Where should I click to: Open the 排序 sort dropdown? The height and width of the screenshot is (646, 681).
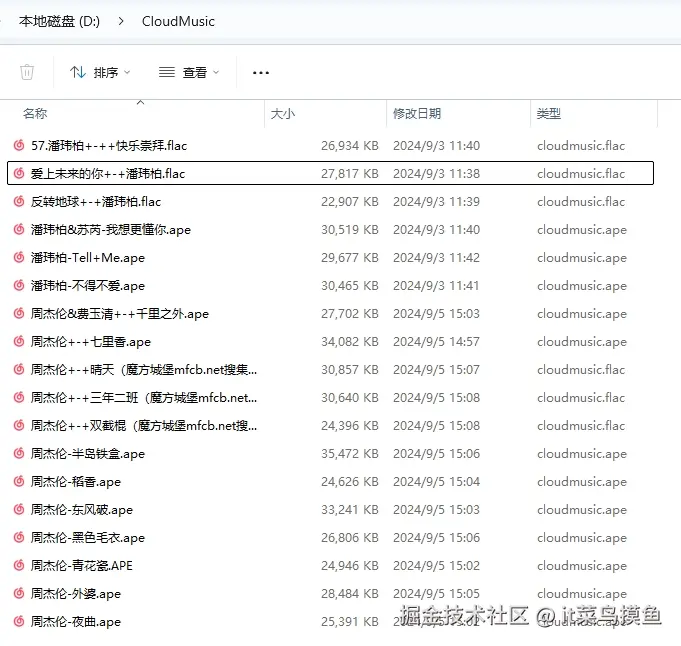click(100, 72)
